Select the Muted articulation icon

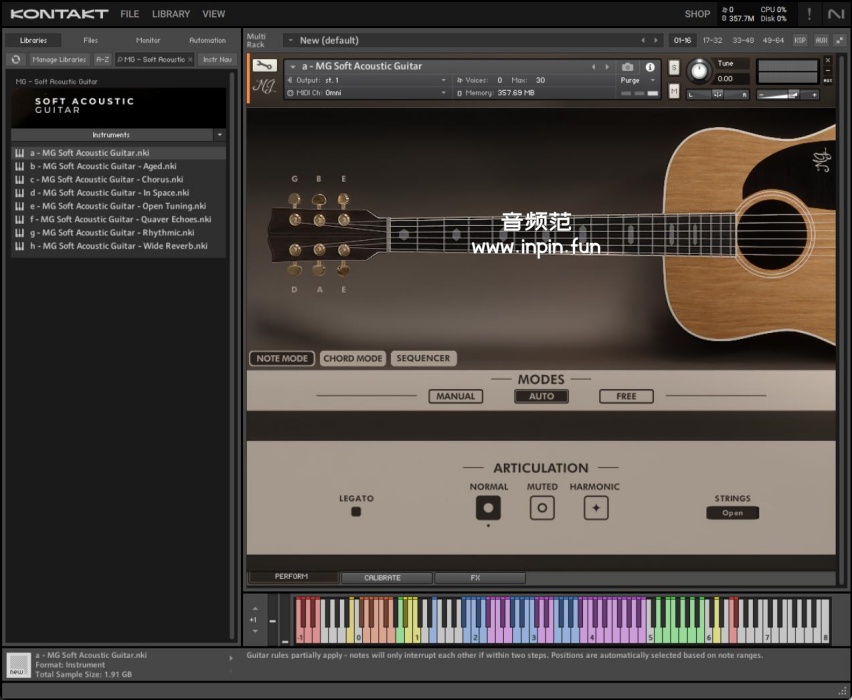[542, 508]
